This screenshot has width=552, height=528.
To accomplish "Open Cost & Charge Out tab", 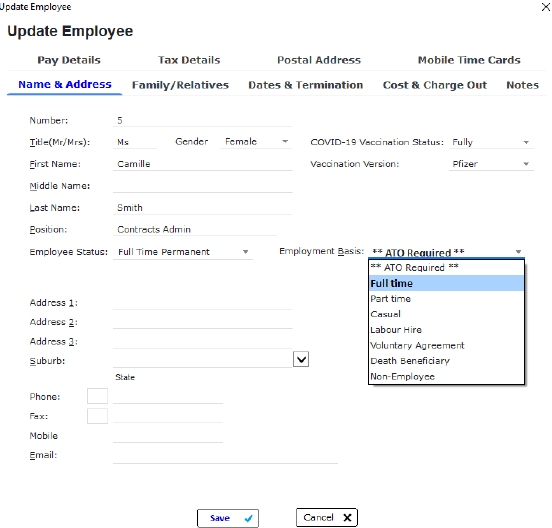I will point(435,85).
